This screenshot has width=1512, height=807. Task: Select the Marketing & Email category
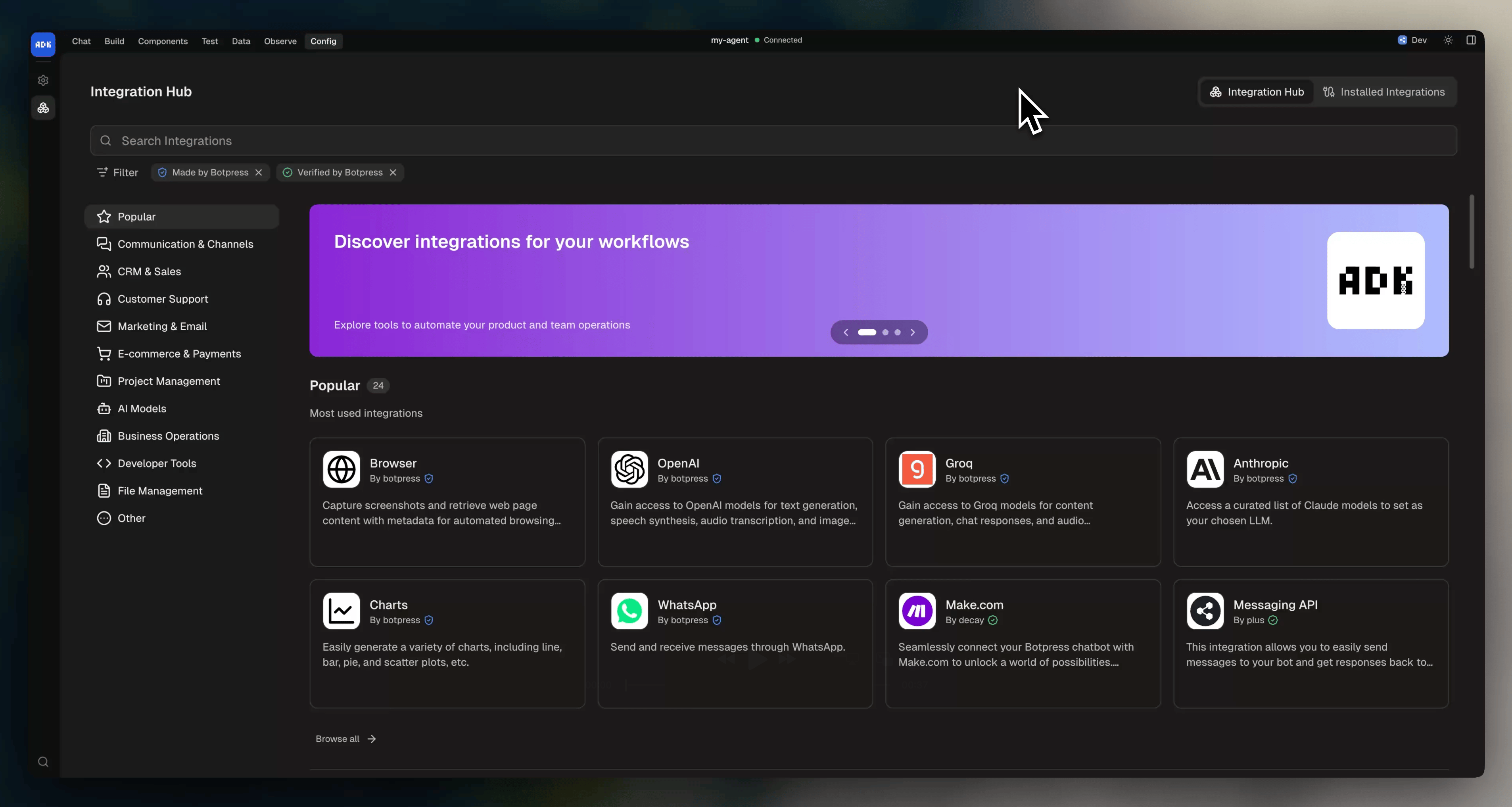coord(182,327)
